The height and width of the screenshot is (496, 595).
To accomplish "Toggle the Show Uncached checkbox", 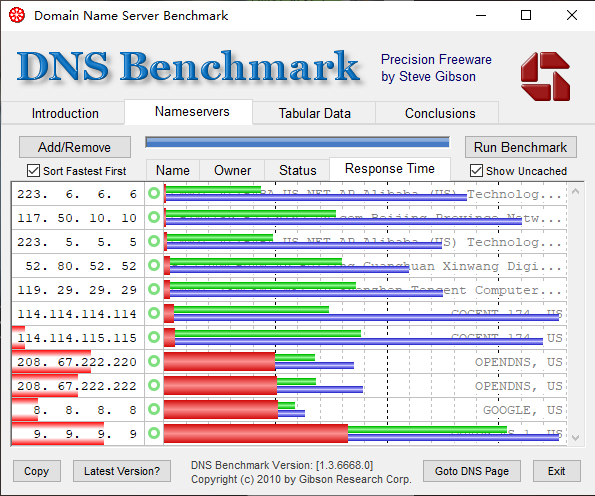I will coord(476,171).
